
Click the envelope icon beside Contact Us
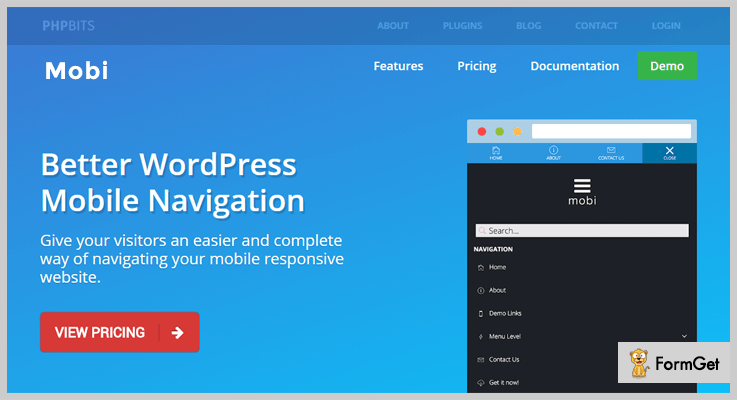[x=480, y=360]
